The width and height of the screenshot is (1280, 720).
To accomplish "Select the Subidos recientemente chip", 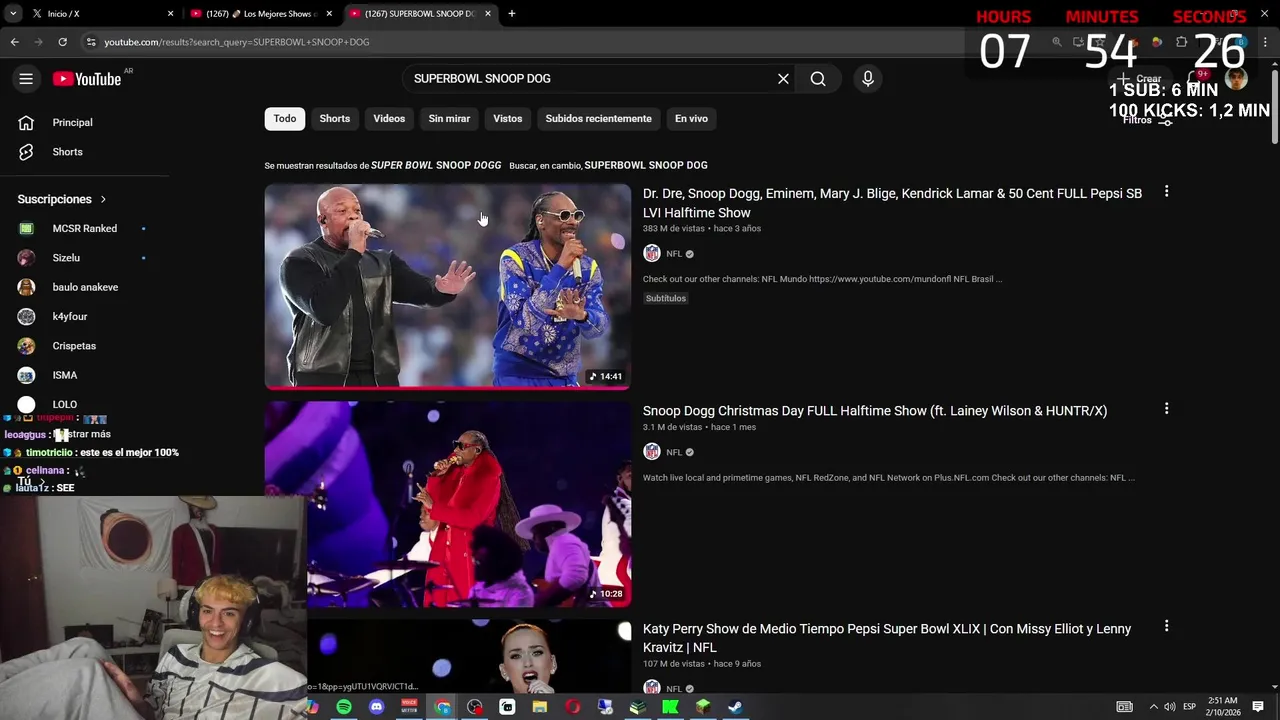I will pos(598,118).
